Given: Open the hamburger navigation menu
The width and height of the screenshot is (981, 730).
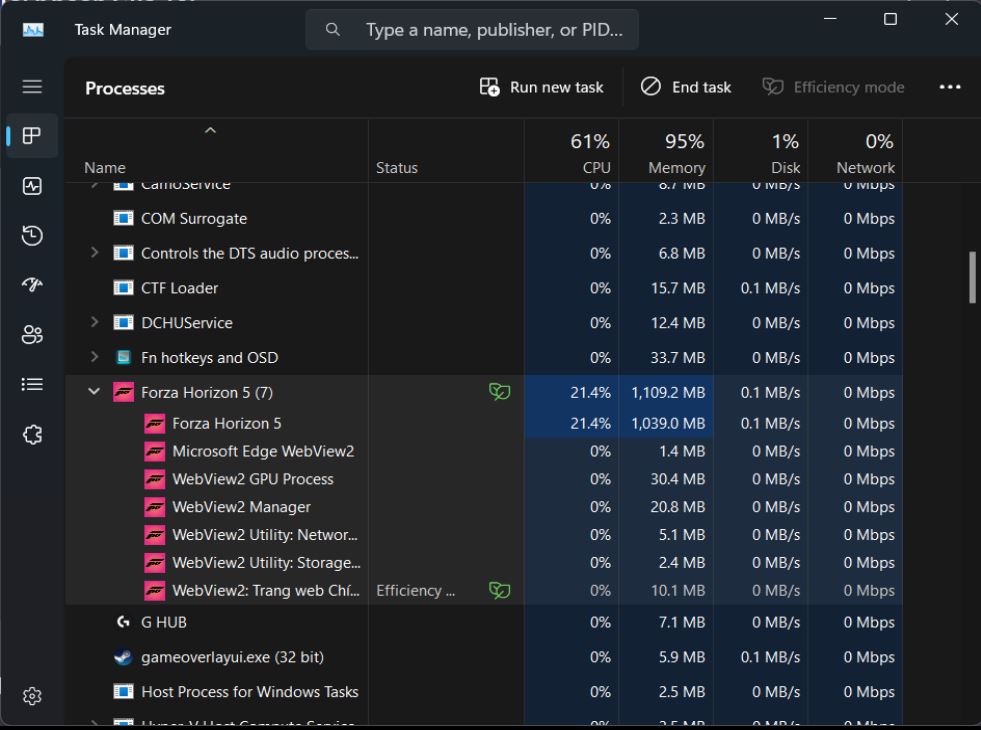Looking at the screenshot, I should pyautogui.click(x=32, y=87).
